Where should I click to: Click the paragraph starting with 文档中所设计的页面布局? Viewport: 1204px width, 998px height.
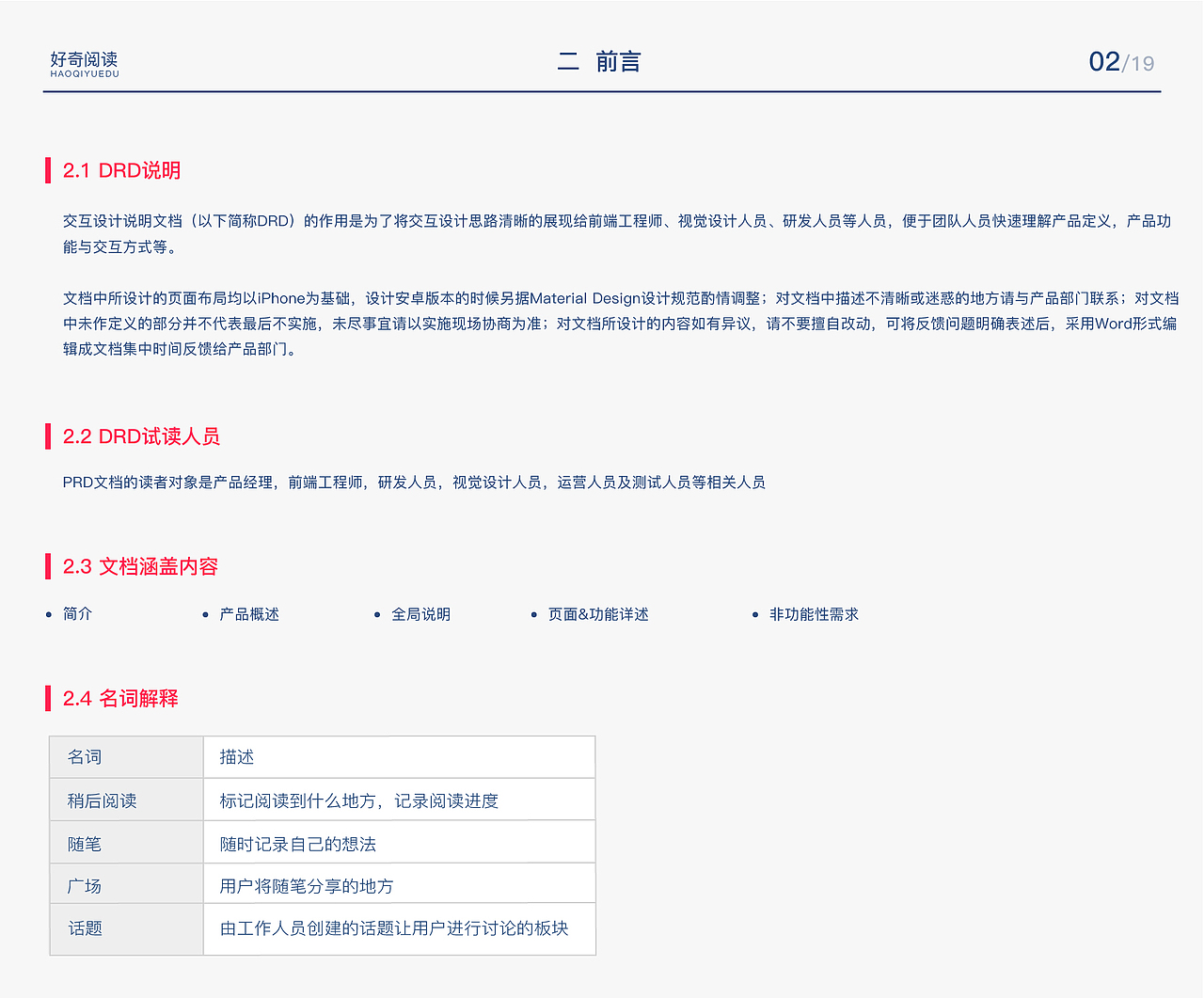pos(621,324)
